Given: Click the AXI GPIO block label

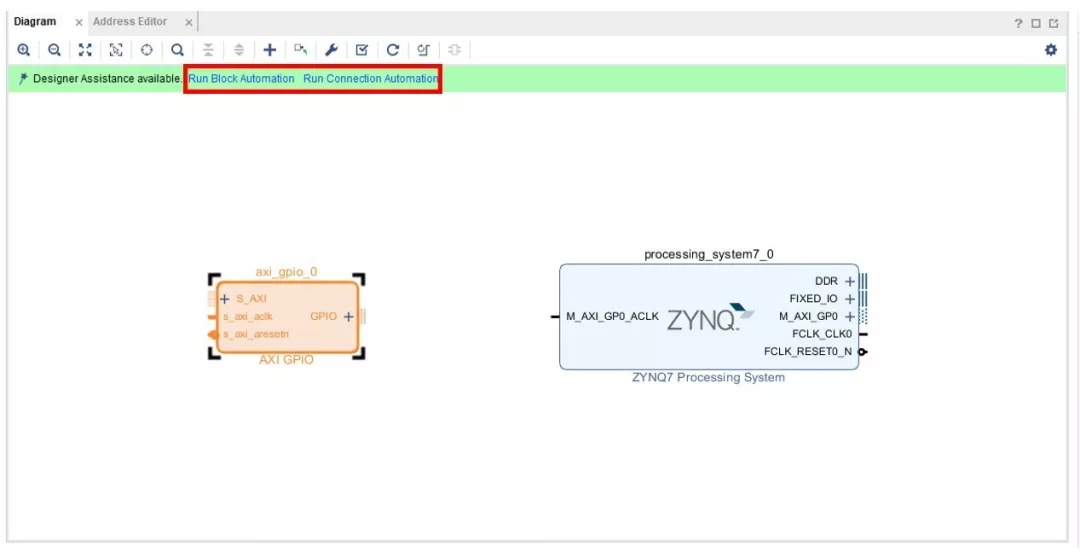Looking at the screenshot, I should pyautogui.click(x=287, y=360).
